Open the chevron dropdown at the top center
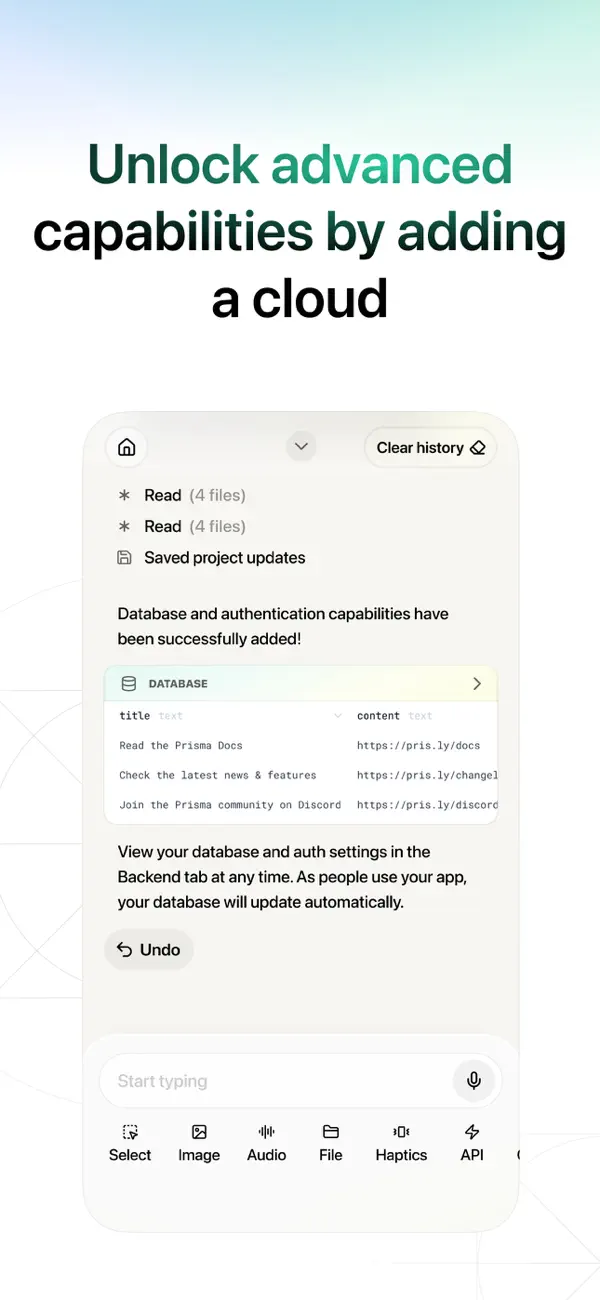Viewport: 600px width, 1300px height. [300, 446]
